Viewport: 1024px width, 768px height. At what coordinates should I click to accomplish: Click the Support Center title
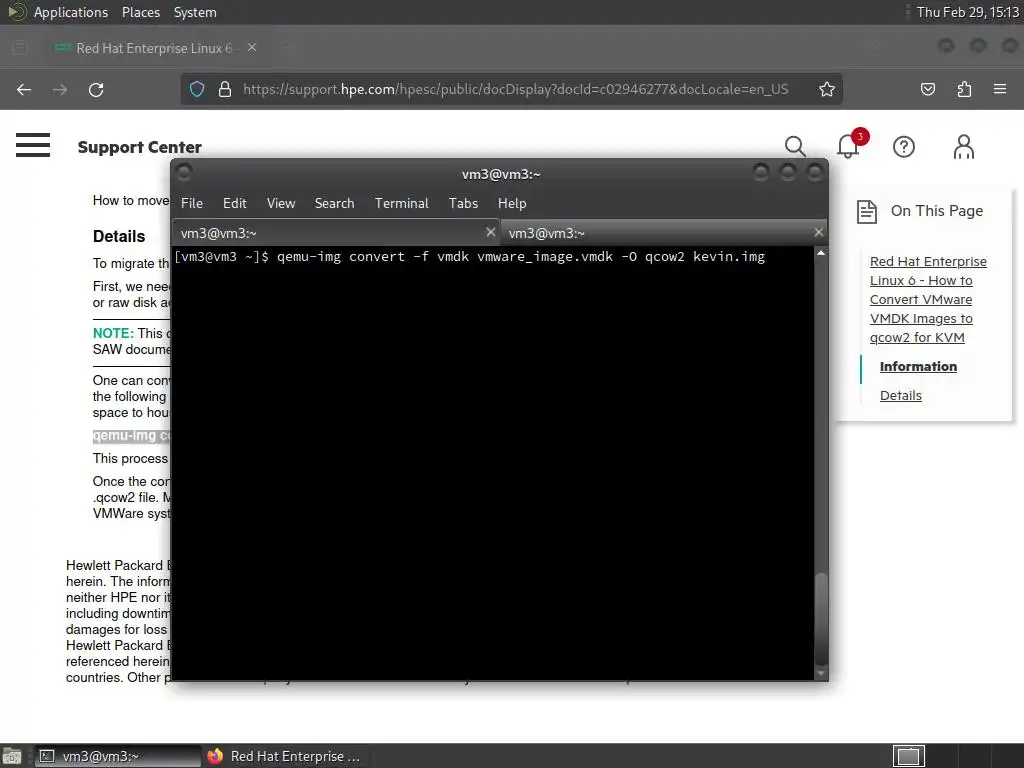[x=140, y=147]
